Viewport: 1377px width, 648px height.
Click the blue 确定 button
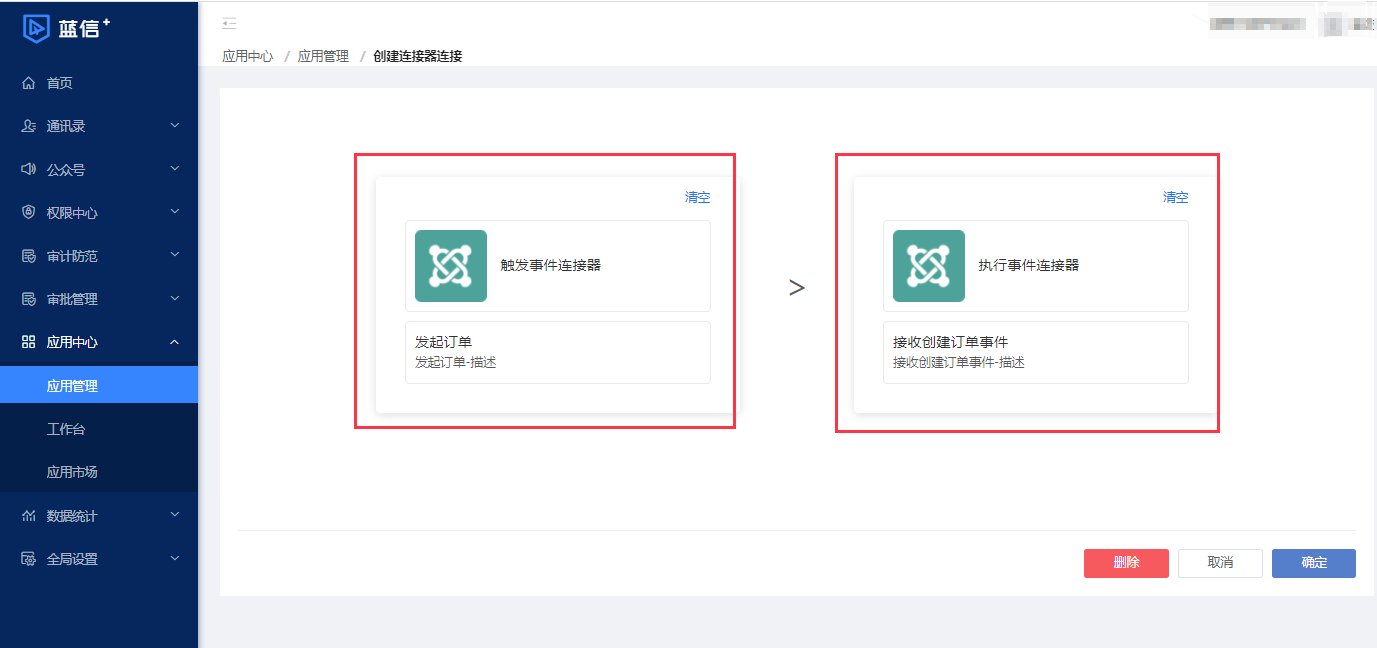pos(1314,563)
